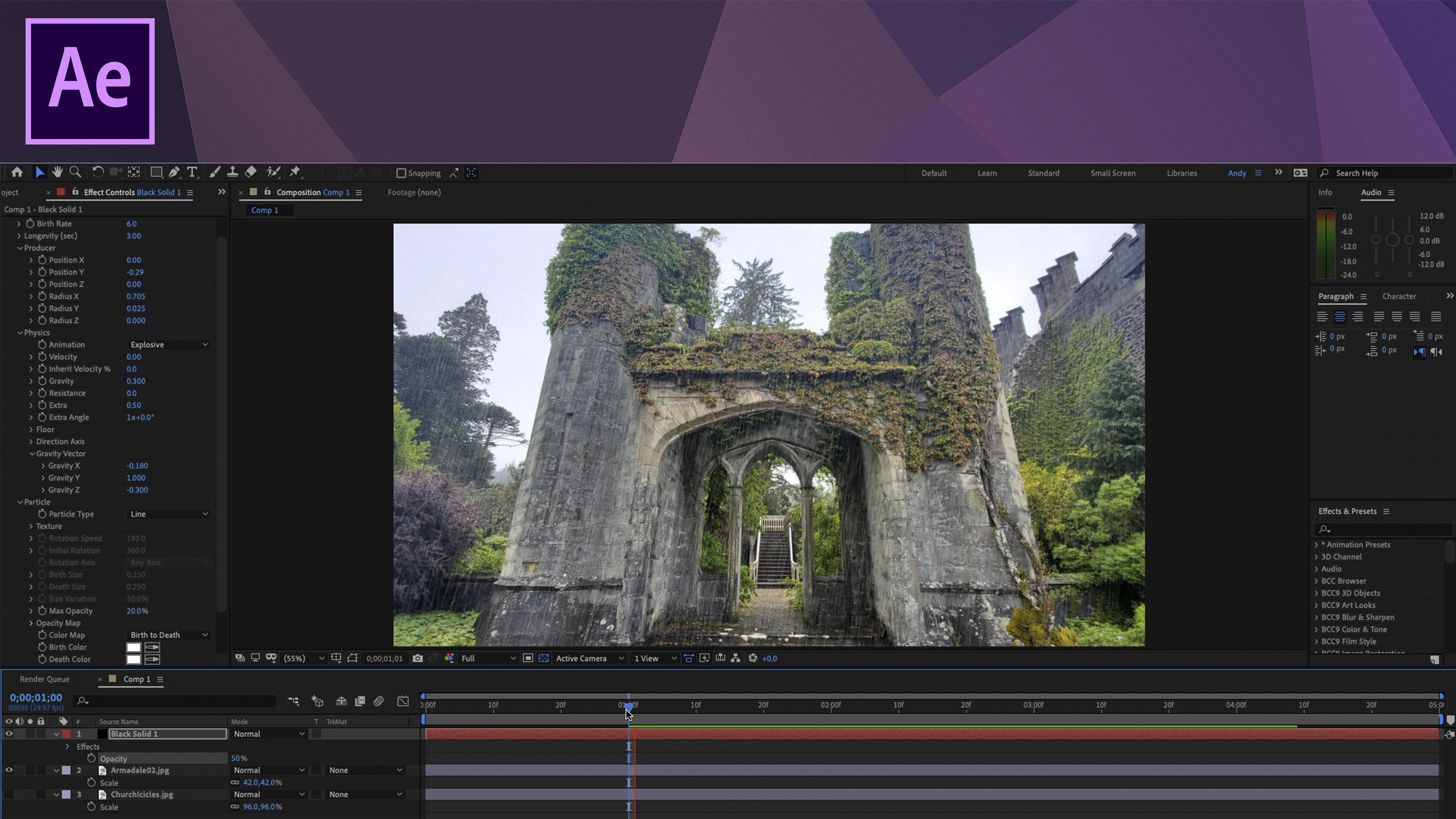This screenshot has height=819, width=1456.
Task: Select the Eraser tool
Action: click(x=251, y=172)
